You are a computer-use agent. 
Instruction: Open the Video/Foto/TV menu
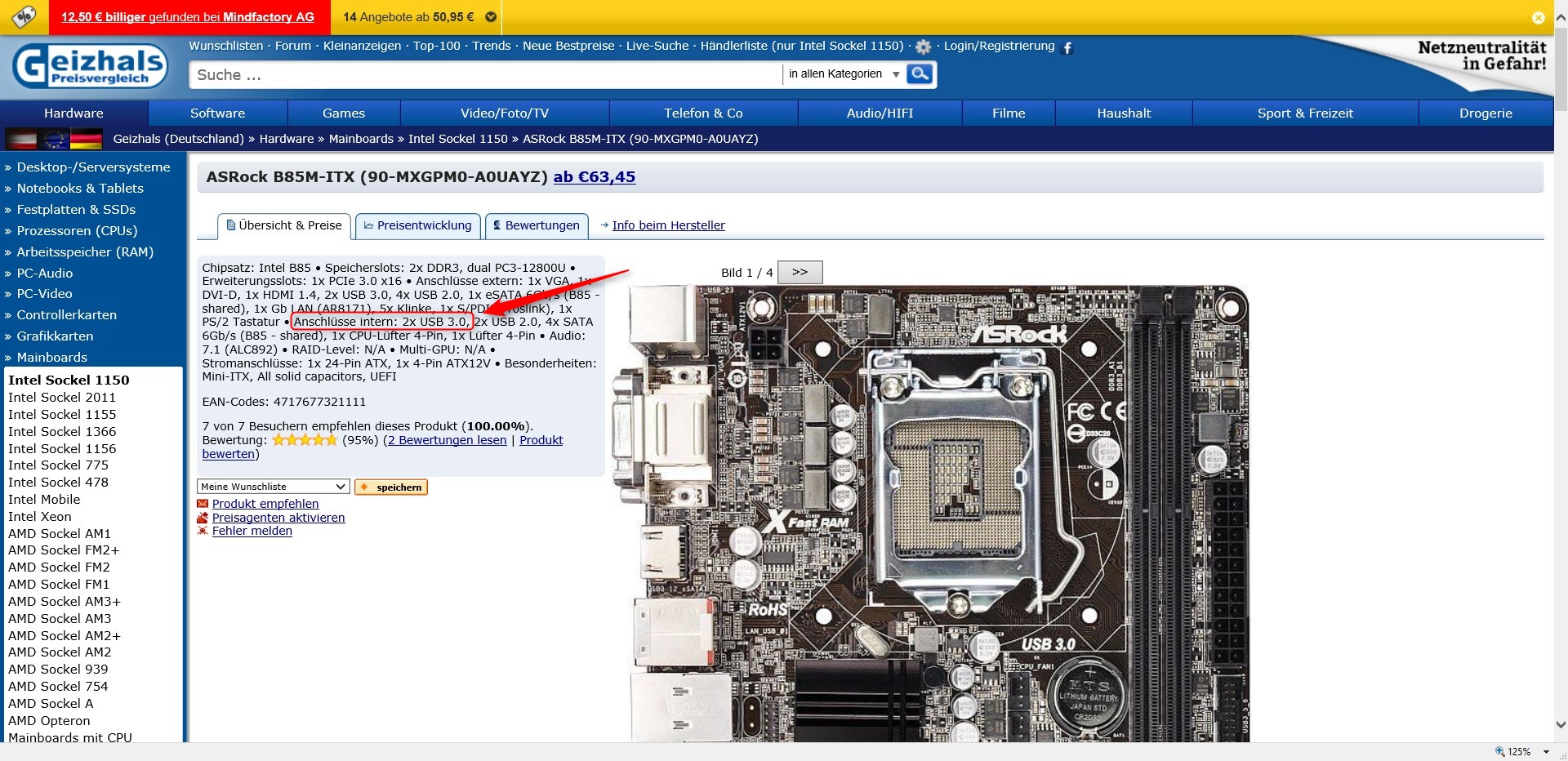tap(505, 113)
